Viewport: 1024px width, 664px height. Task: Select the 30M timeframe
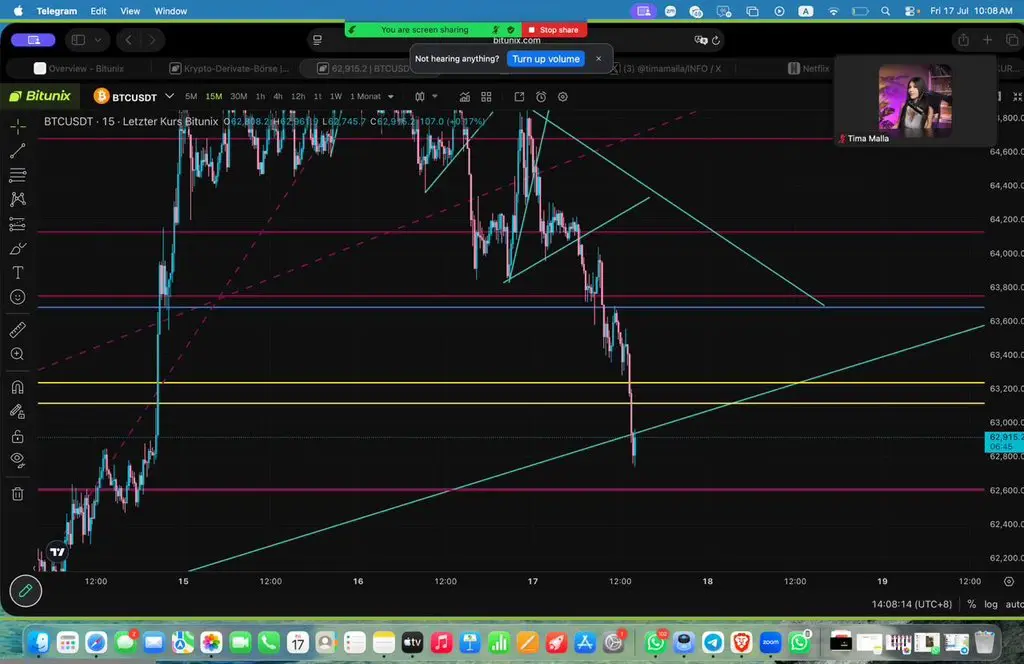click(x=238, y=97)
